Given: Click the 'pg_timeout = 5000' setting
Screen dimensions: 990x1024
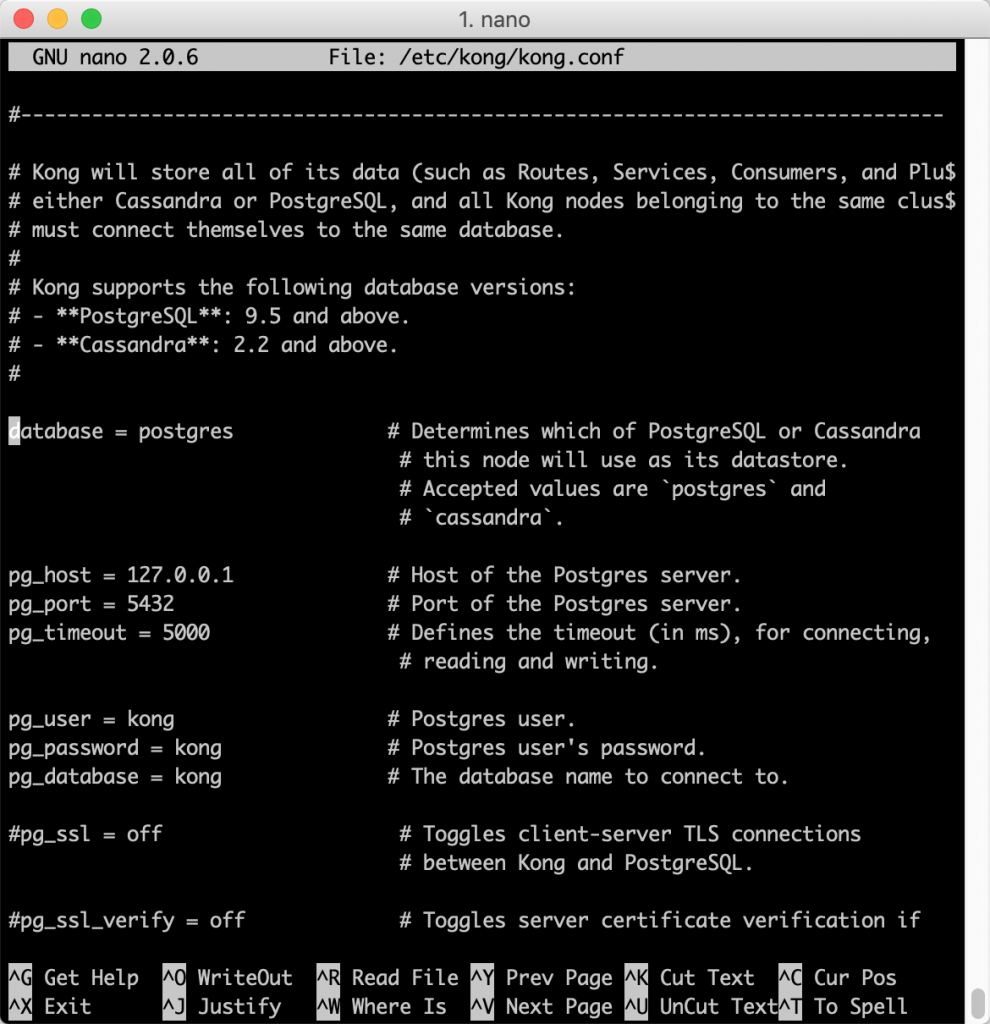Looking at the screenshot, I should point(109,633).
